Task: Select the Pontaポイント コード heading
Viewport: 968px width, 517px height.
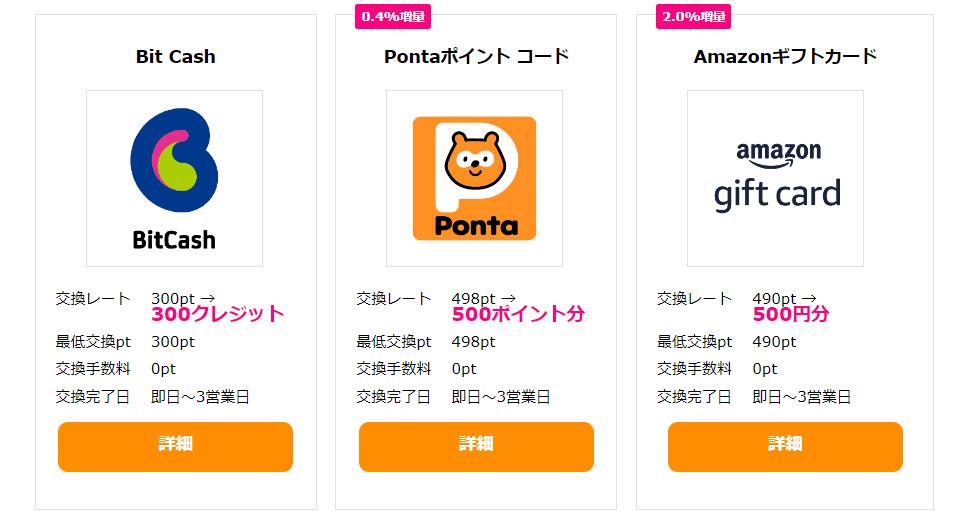Action: point(476,57)
